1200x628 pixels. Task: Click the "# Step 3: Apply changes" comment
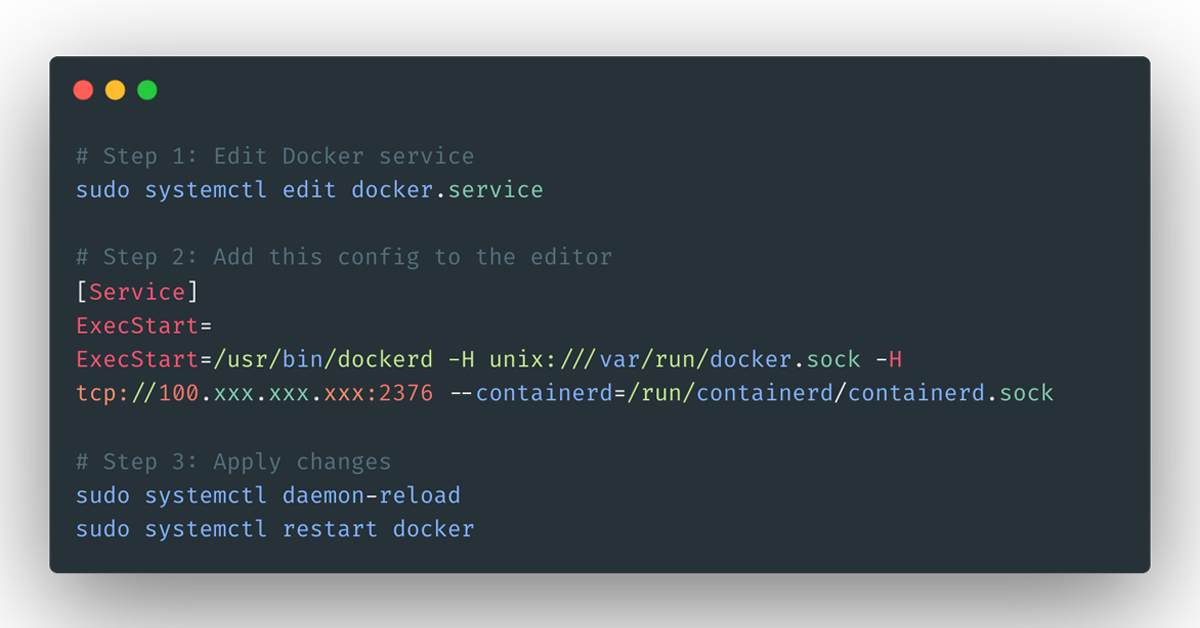233,462
